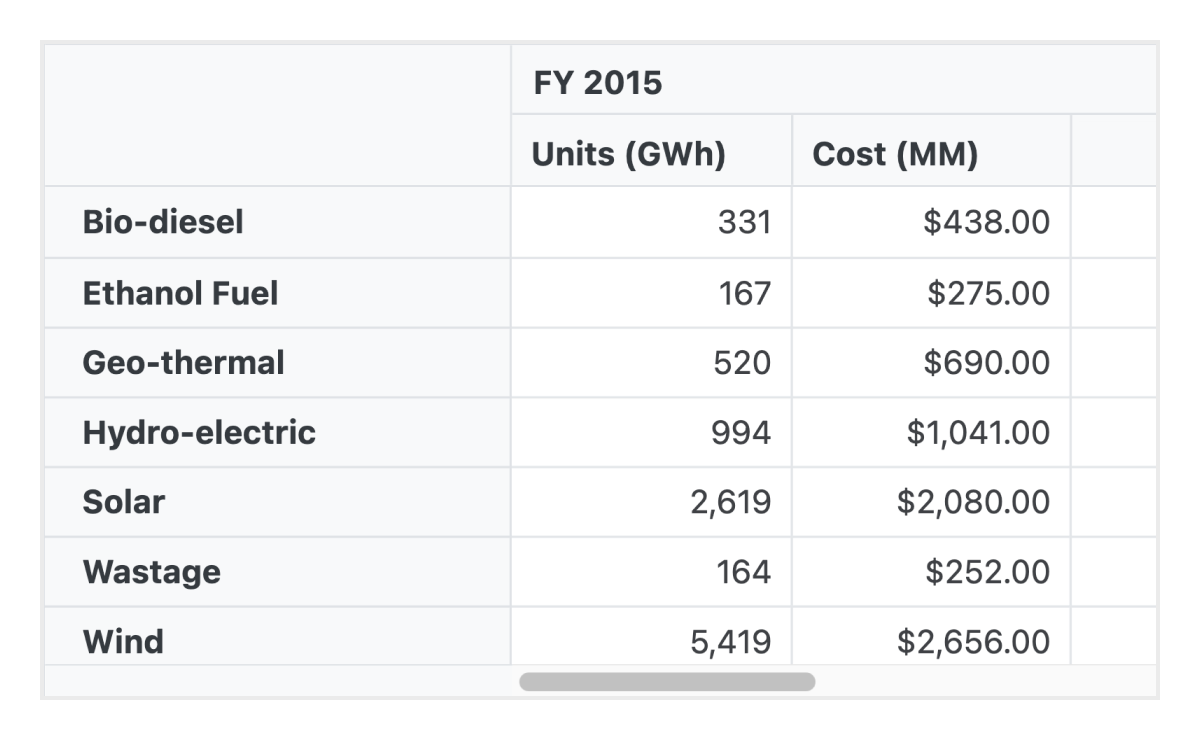The image size is (1200, 740).
Task: Click the 2,619 units value for Solar
Action: pos(740,502)
